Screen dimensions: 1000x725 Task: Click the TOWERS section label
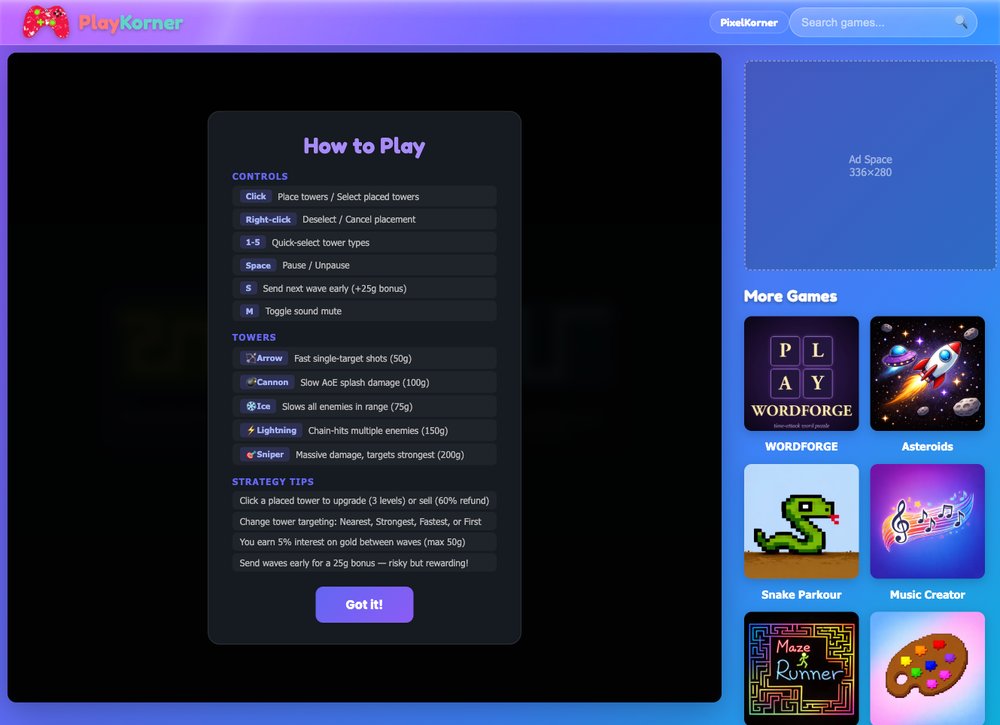(x=254, y=337)
